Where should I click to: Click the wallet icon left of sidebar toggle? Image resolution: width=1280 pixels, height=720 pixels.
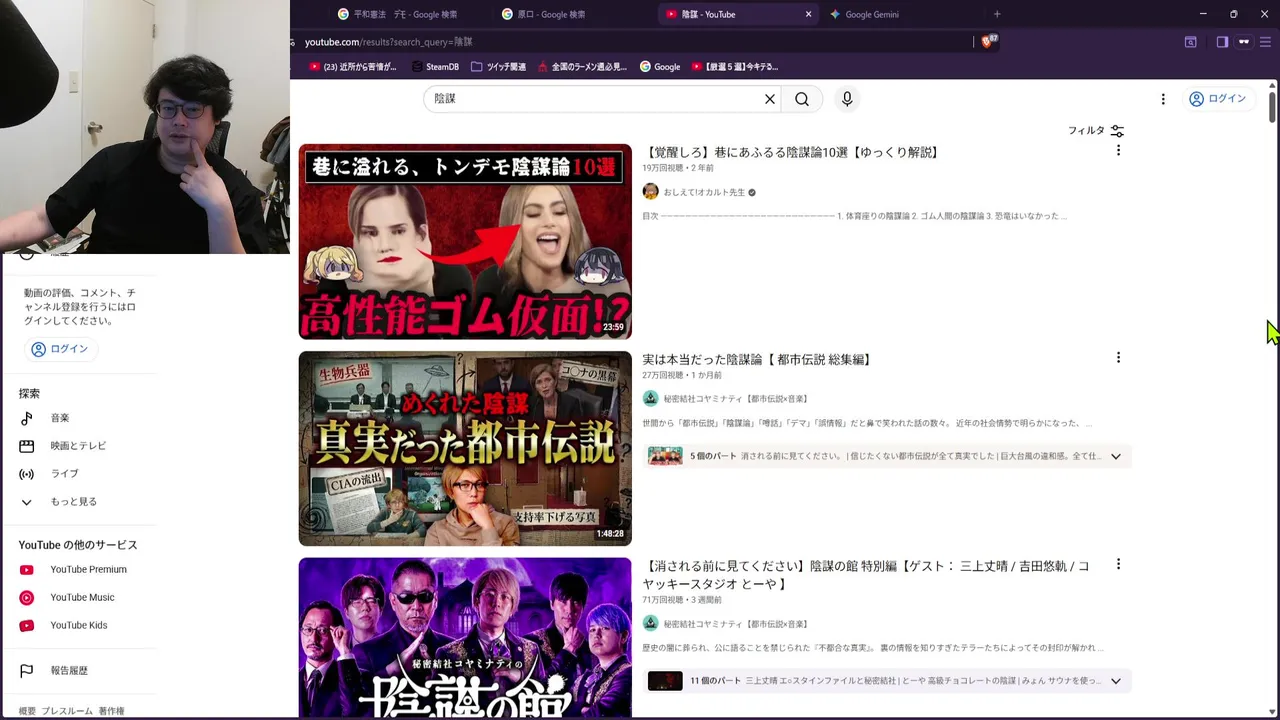point(1191,42)
